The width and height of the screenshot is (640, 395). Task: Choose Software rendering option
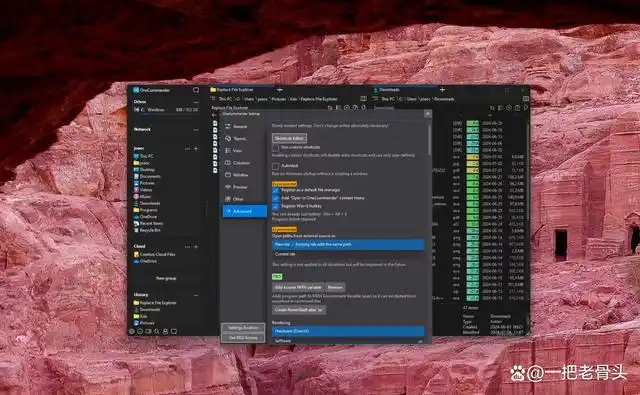click(x=348, y=341)
